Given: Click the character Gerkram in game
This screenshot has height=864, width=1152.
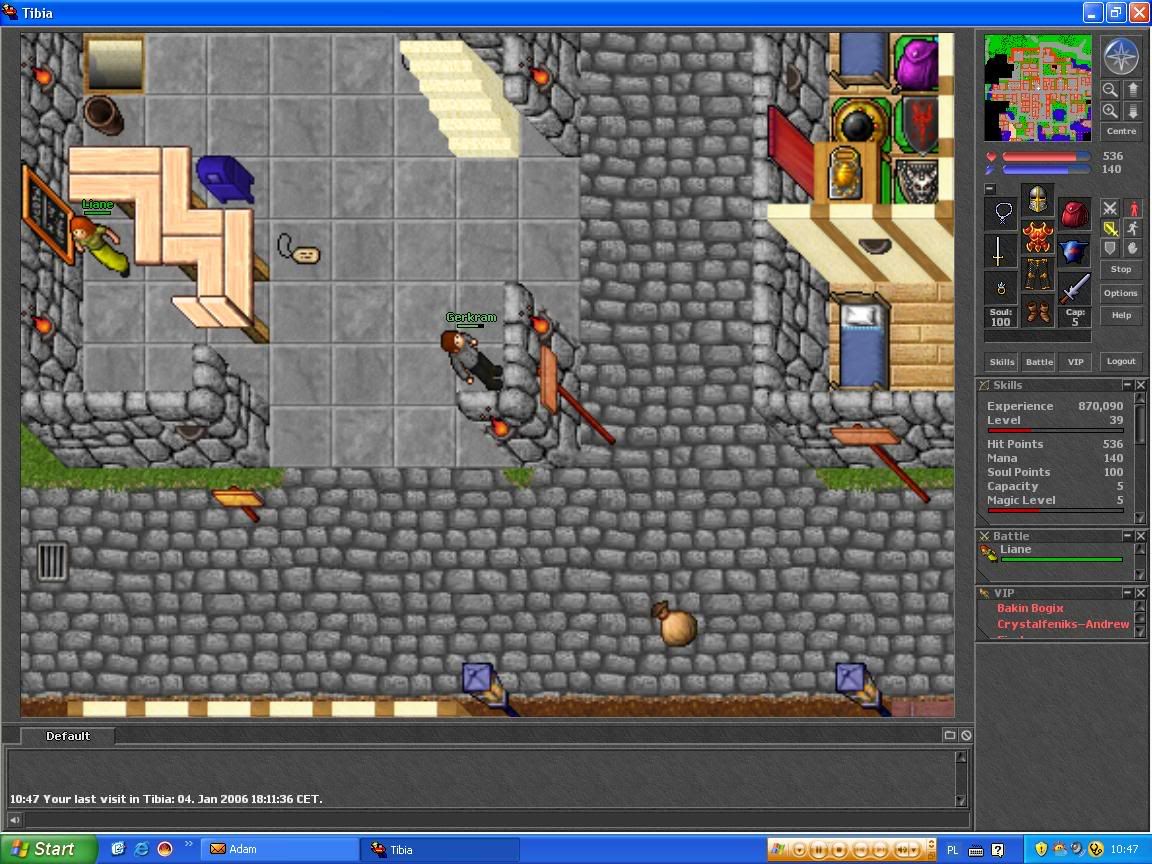Looking at the screenshot, I should pos(470,359).
